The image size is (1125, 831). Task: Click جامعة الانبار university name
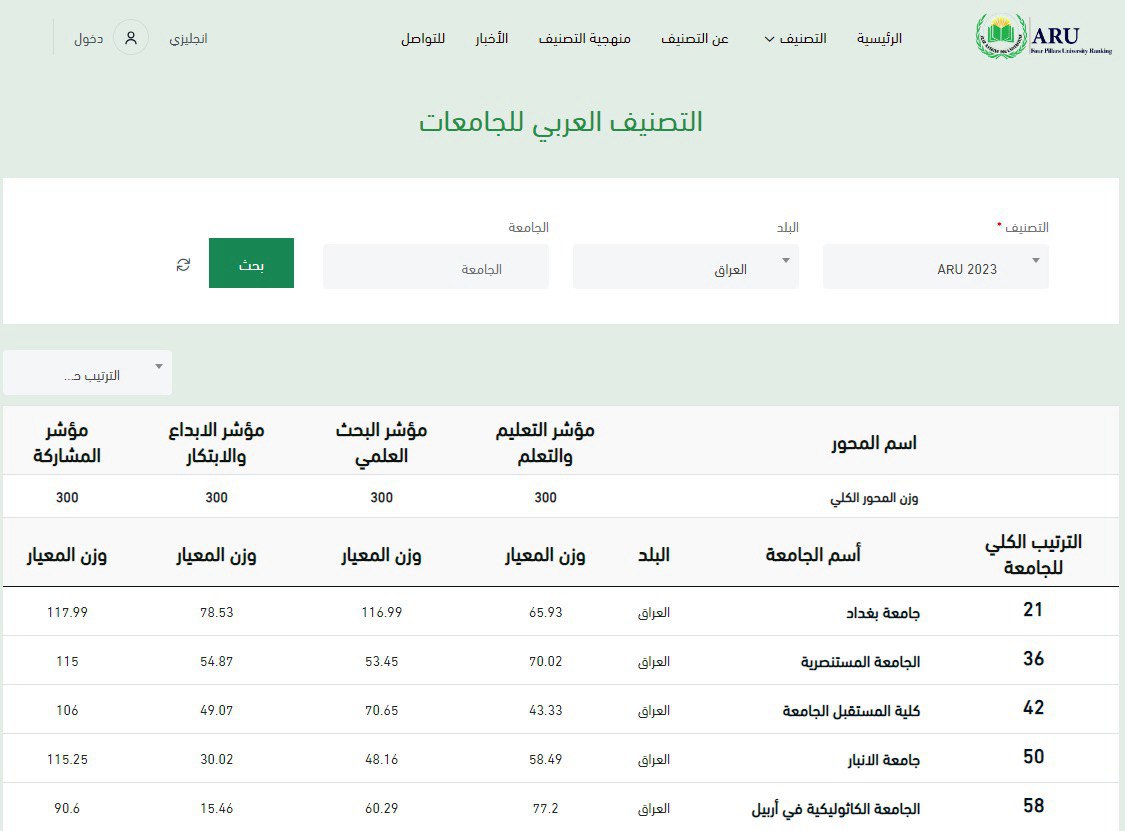pyautogui.click(x=883, y=759)
